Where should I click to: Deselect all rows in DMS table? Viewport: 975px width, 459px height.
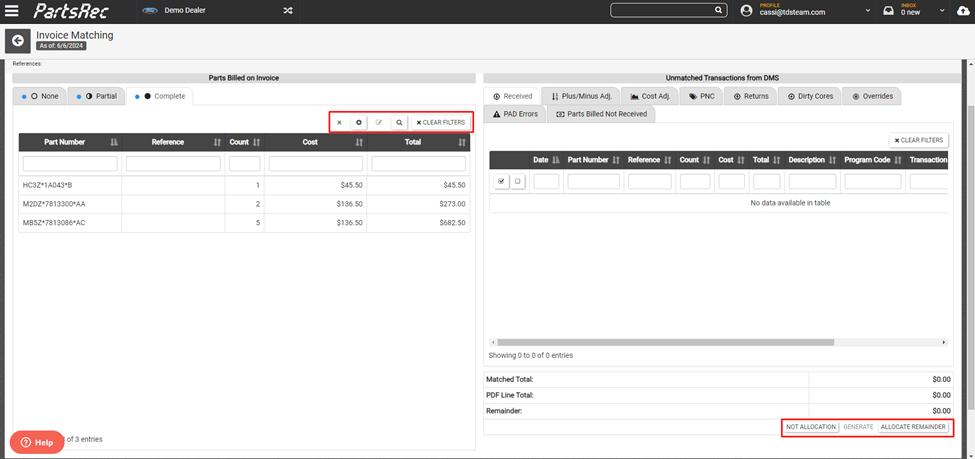(517, 182)
